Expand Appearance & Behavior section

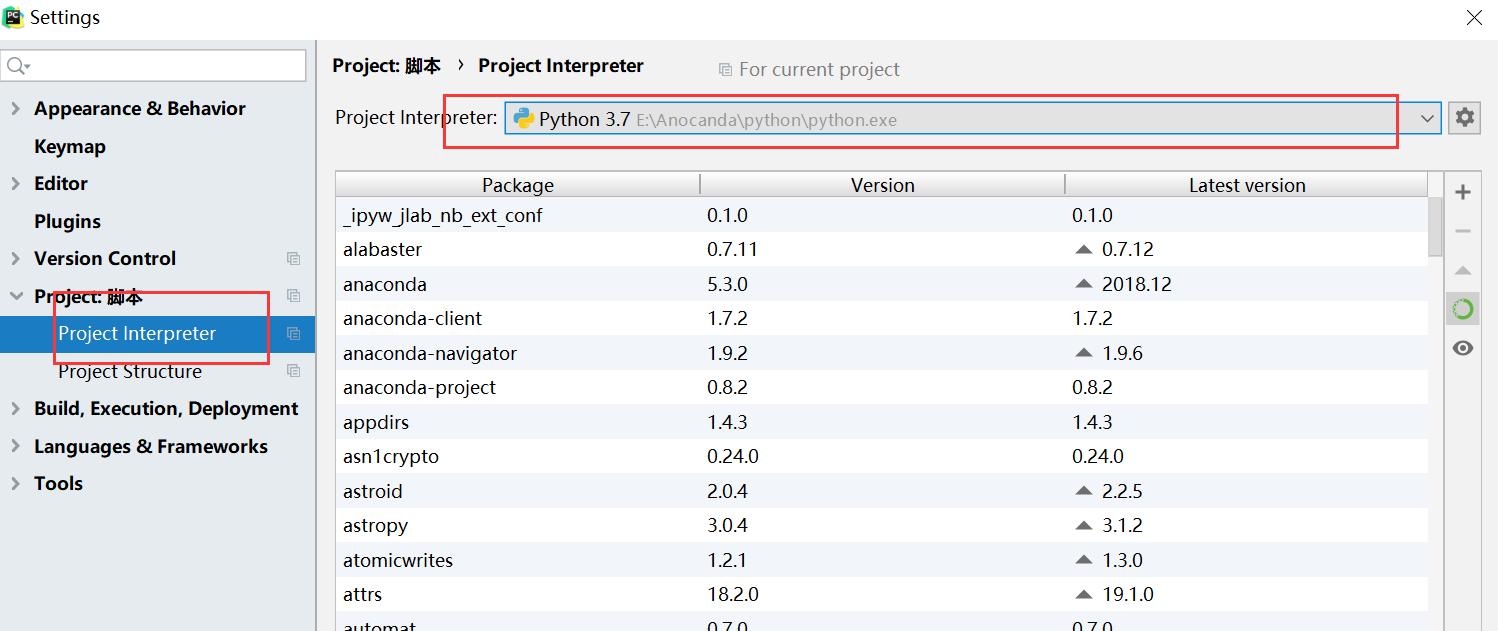coord(15,108)
